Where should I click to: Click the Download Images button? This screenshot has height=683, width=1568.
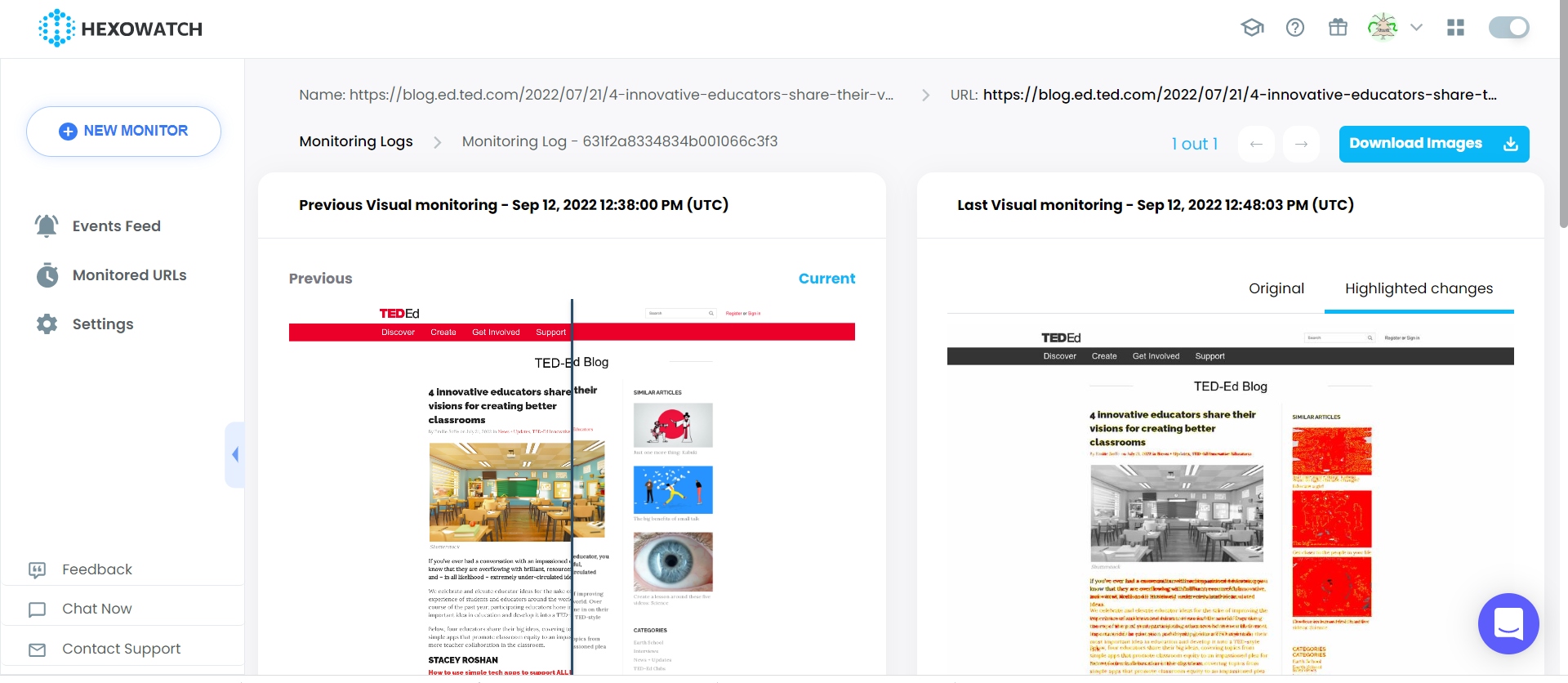[1434, 144]
